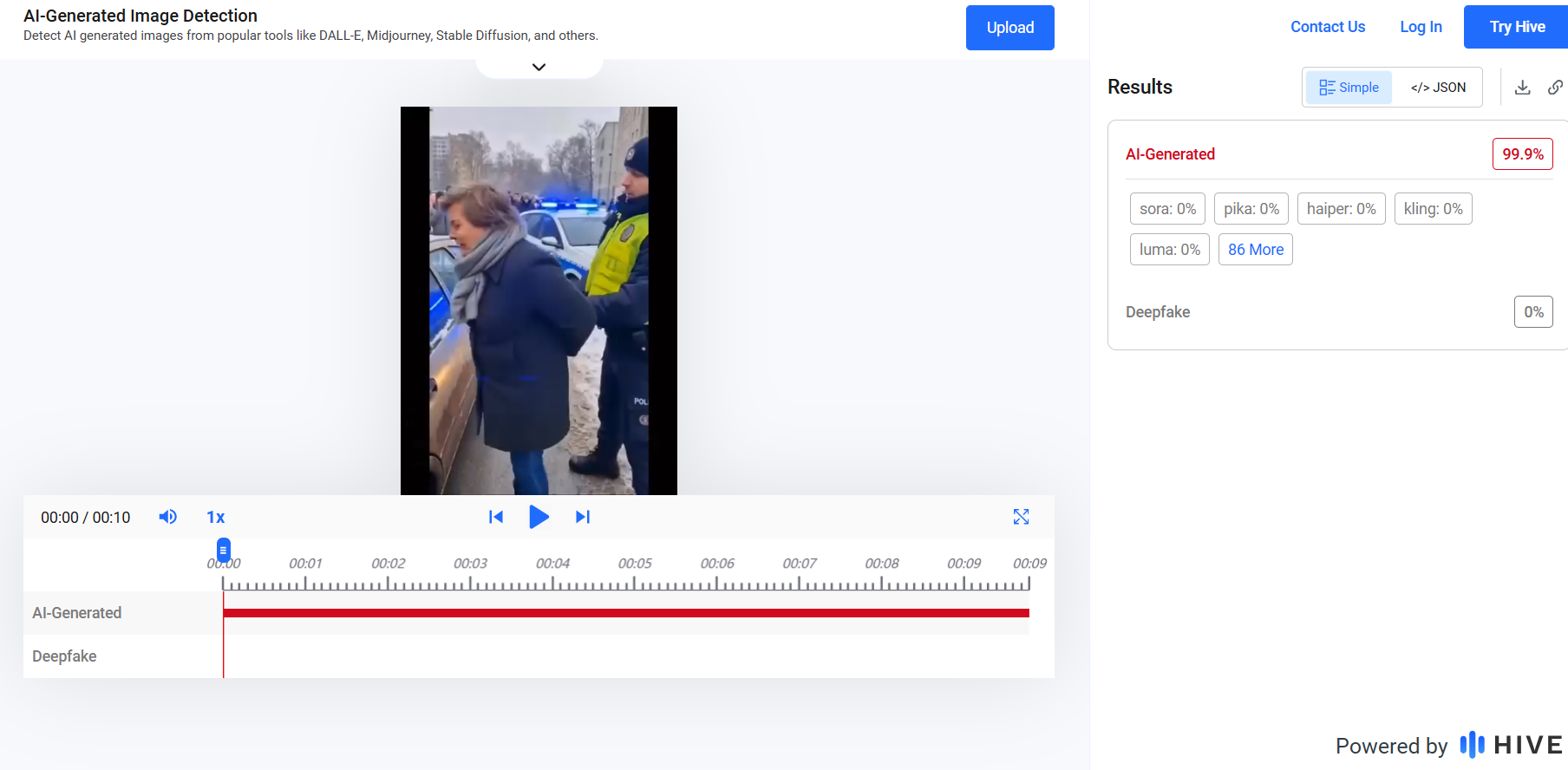Open the Contact Us link
The image size is (1568, 770).
point(1328,27)
